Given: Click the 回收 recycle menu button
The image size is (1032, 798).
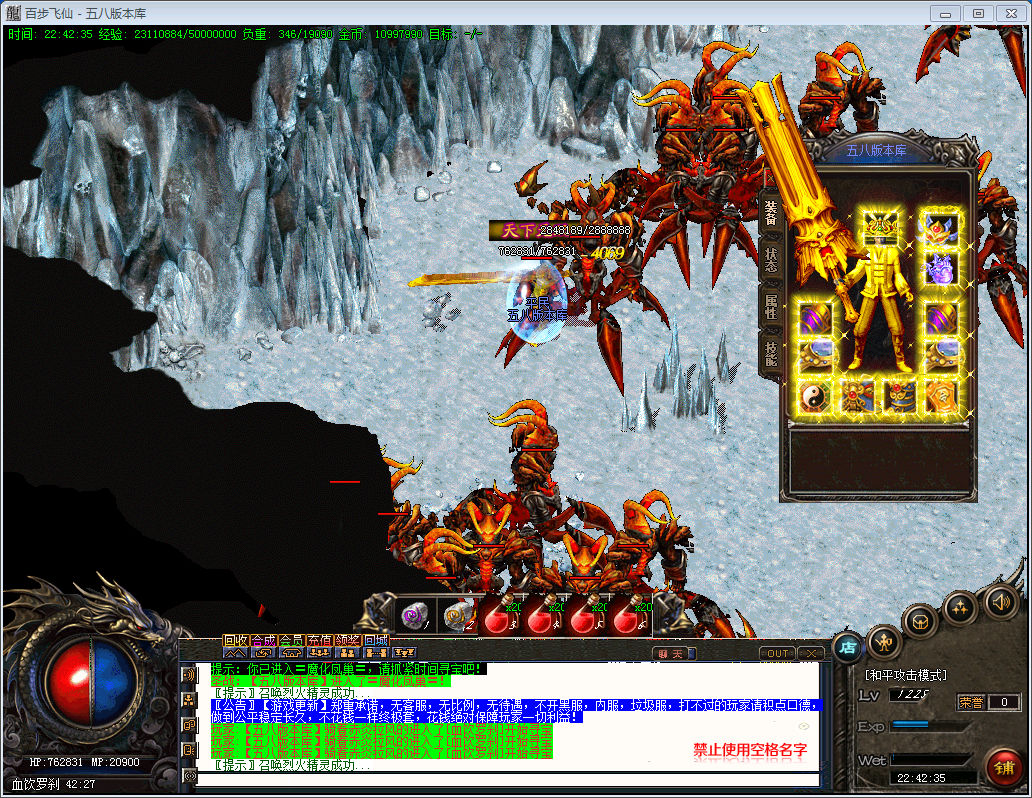Looking at the screenshot, I should point(235,640).
